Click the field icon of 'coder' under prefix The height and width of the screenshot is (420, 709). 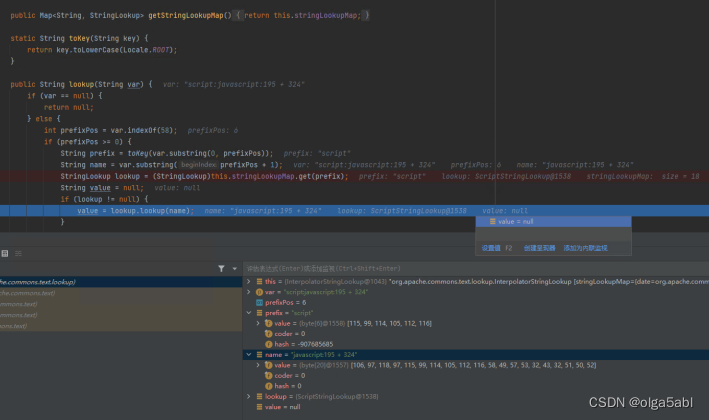(x=269, y=334)
